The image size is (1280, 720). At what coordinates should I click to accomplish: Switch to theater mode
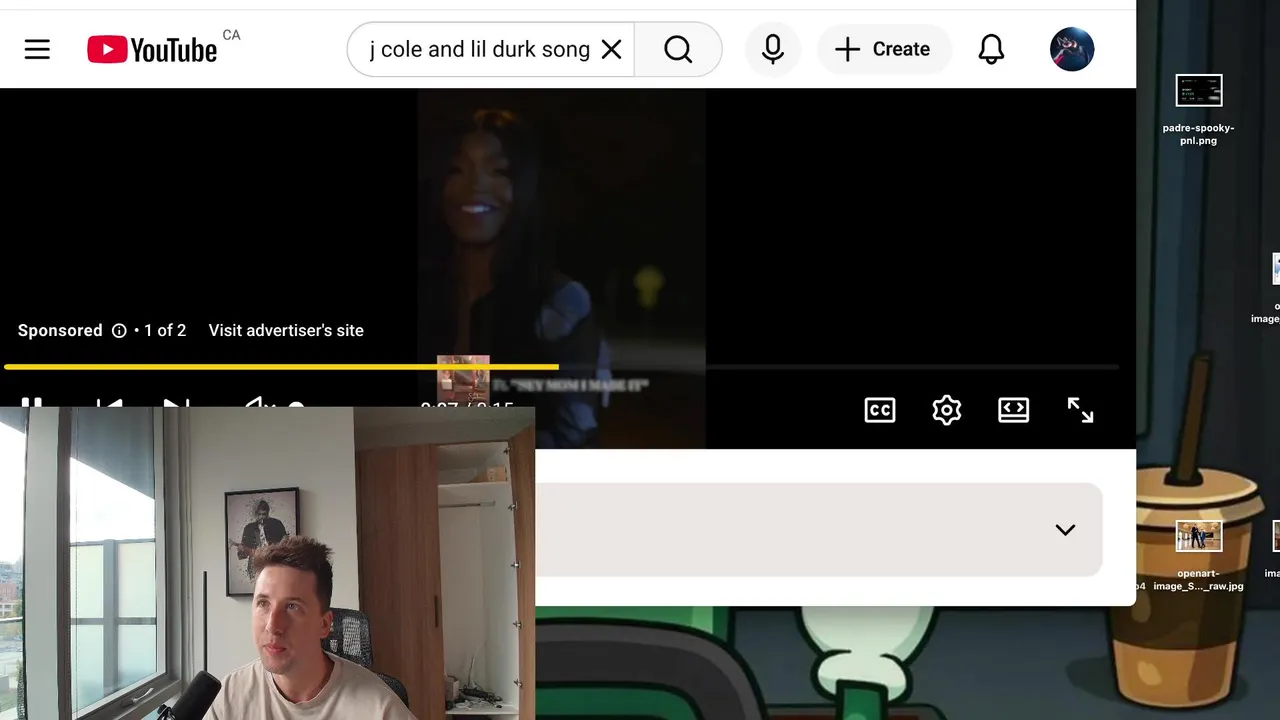[1014, 410]
